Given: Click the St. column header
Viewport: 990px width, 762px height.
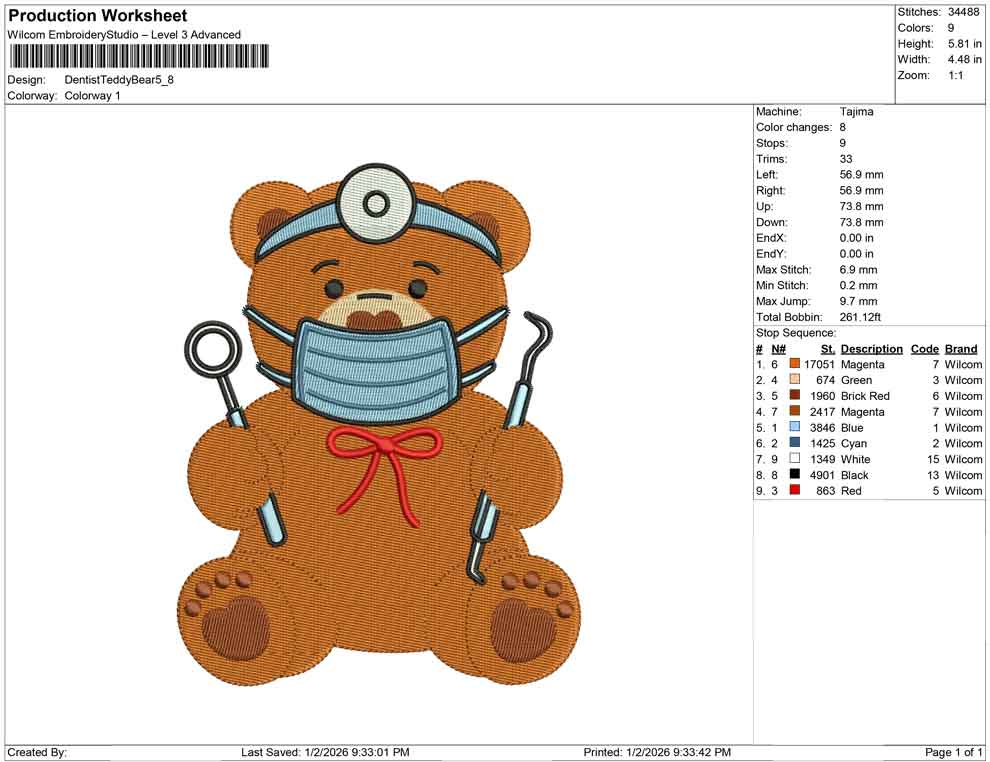Looking at the screenshot, I should pos(826,348).
